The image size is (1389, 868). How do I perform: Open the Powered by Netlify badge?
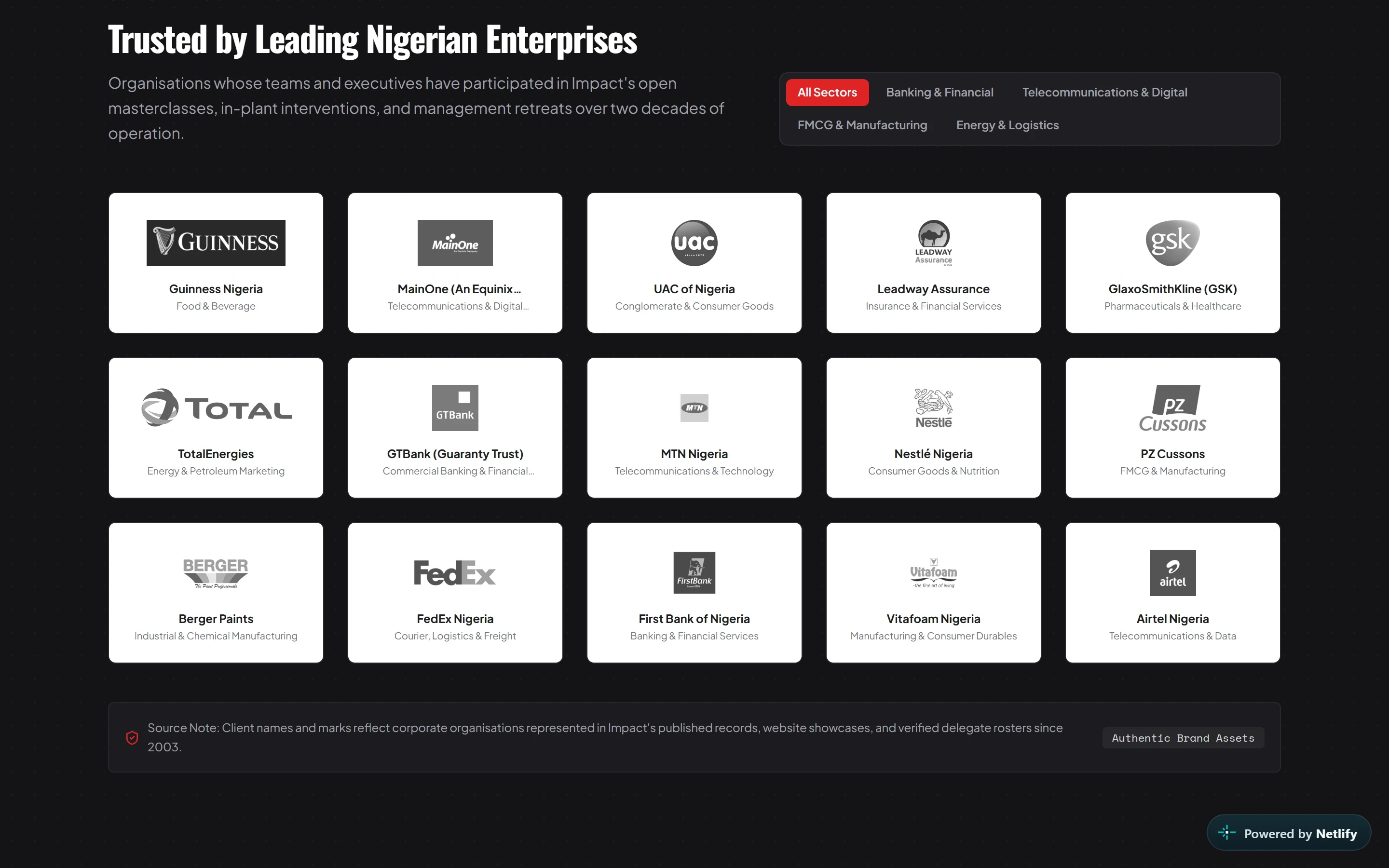(x=1289, y=833)
